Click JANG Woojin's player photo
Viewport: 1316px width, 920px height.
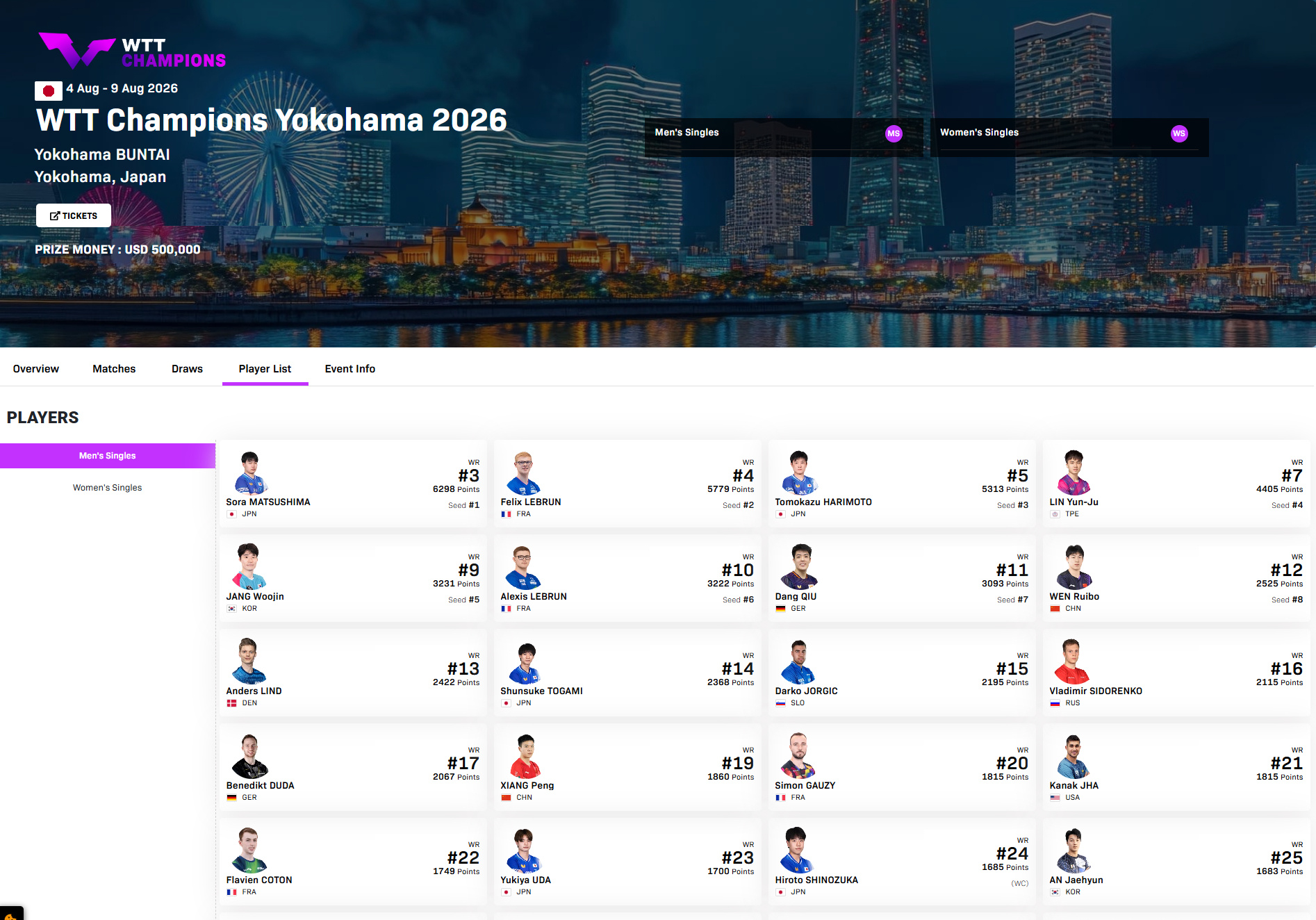(249, 567)
